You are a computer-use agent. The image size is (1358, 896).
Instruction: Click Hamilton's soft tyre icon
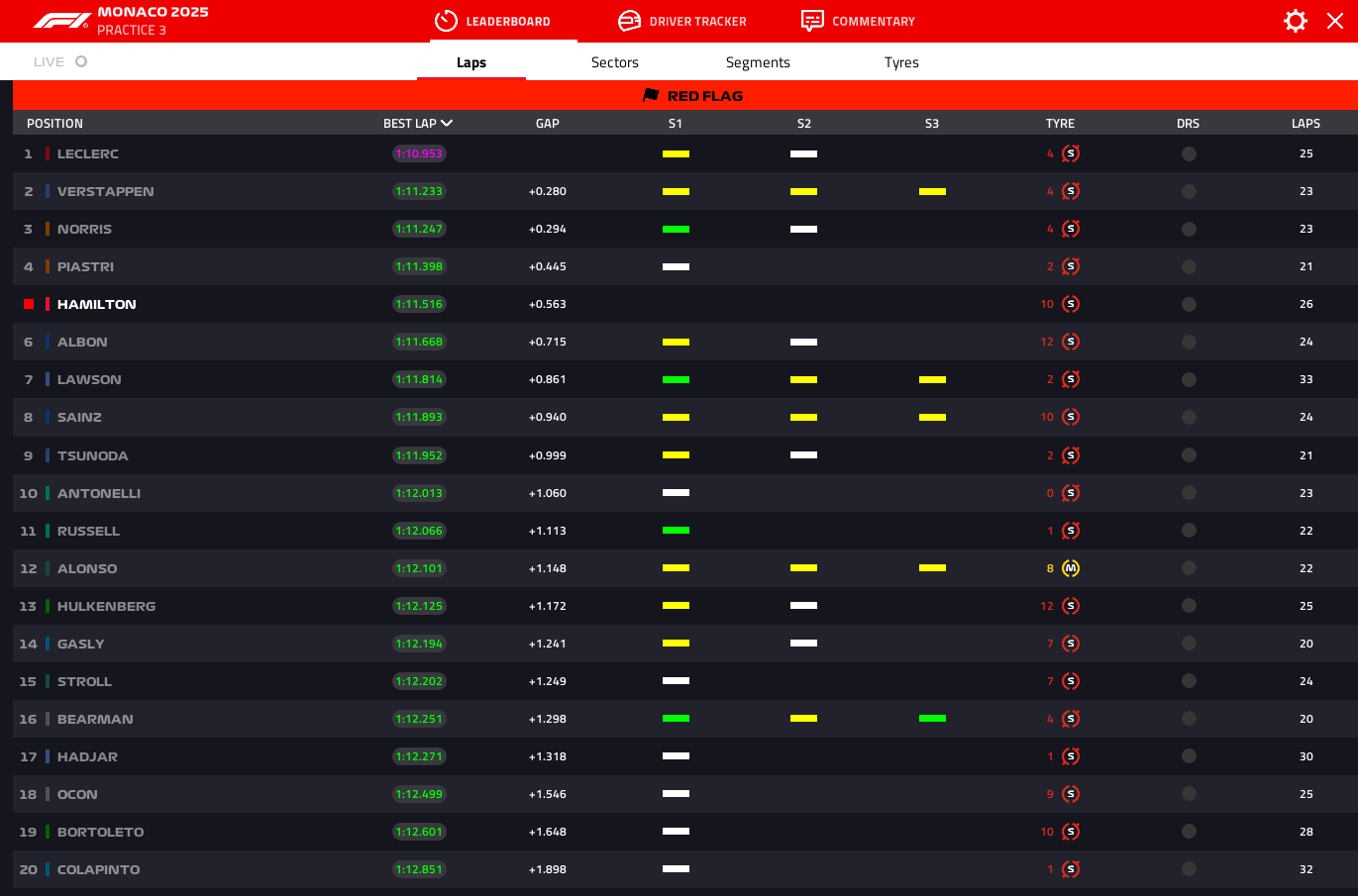point(1071,304)
